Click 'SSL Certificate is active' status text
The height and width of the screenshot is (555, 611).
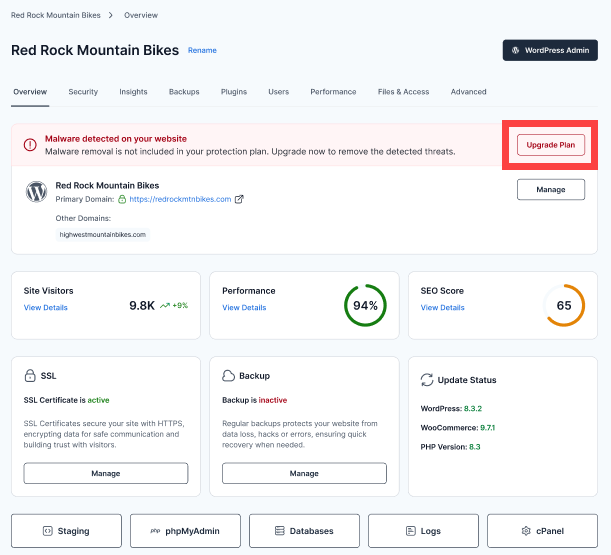pyautogui.click(x=66, y=400)
